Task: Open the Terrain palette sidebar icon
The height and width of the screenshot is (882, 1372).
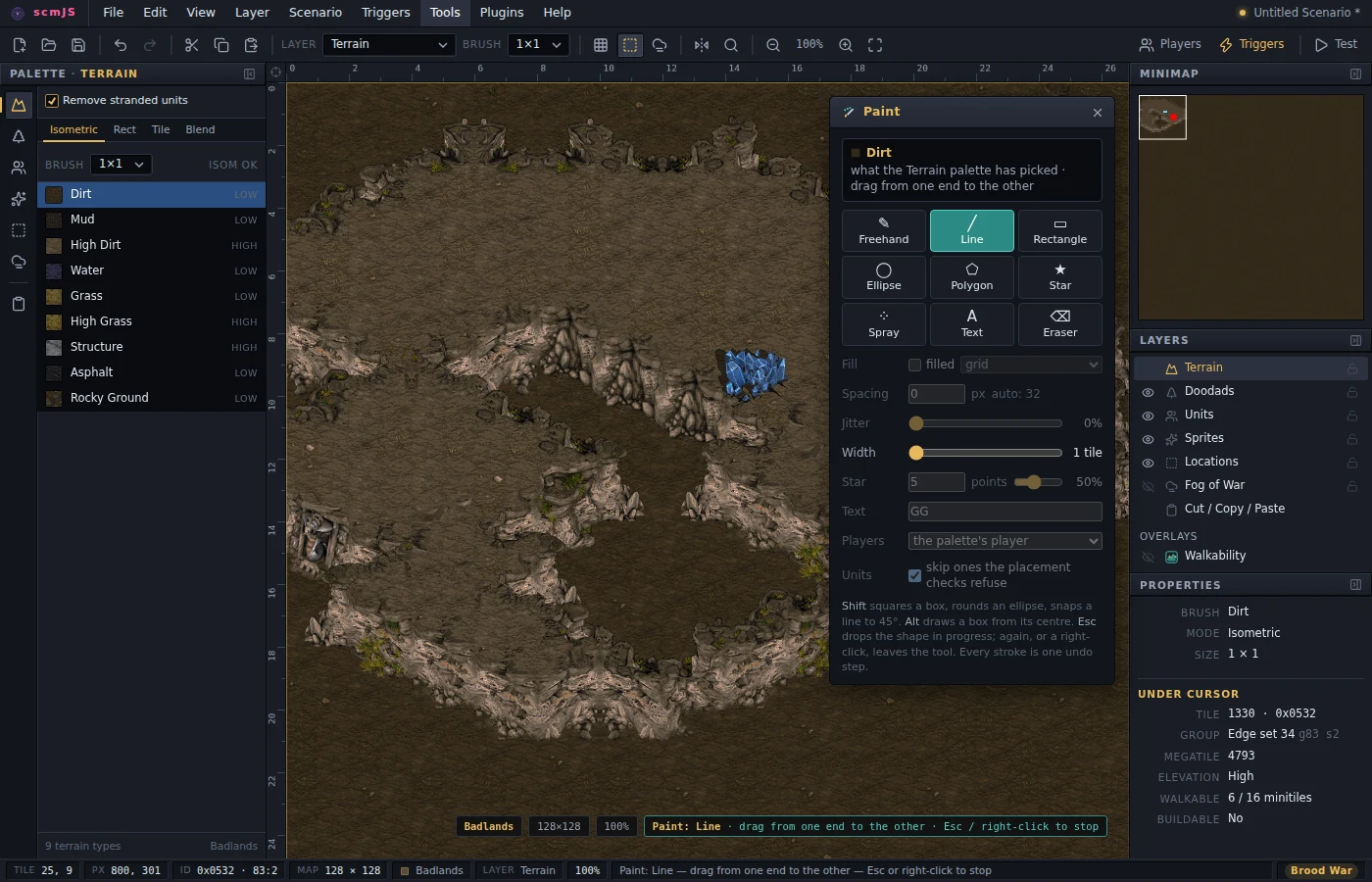Action: (x=19, y=105)
